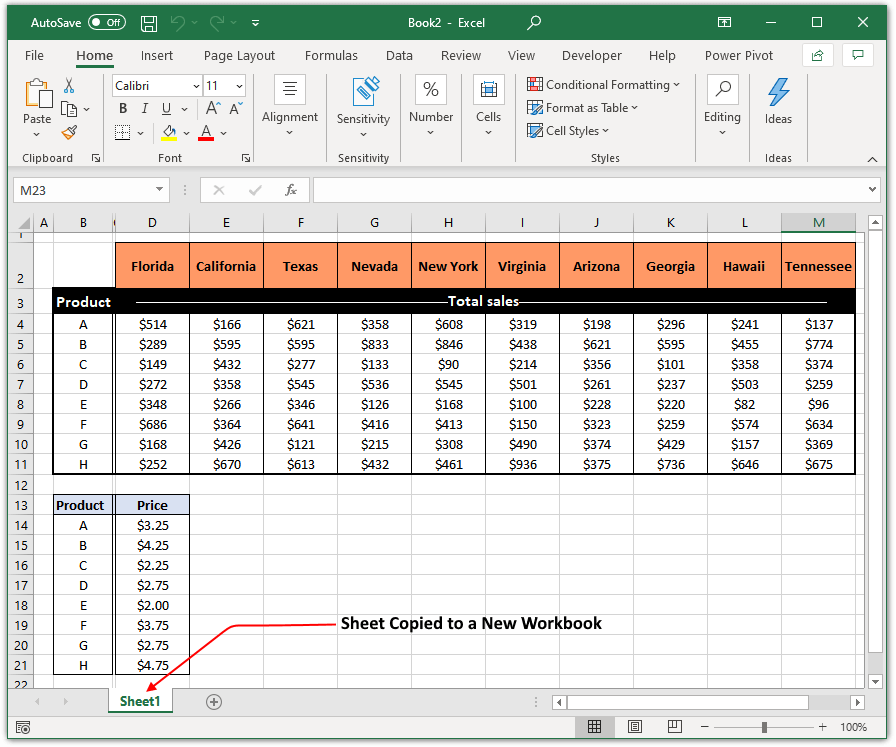This screenshot has height=747, width=896.
Task: Select the Sheet1 worksheet tab
Action: click(140, 702)
